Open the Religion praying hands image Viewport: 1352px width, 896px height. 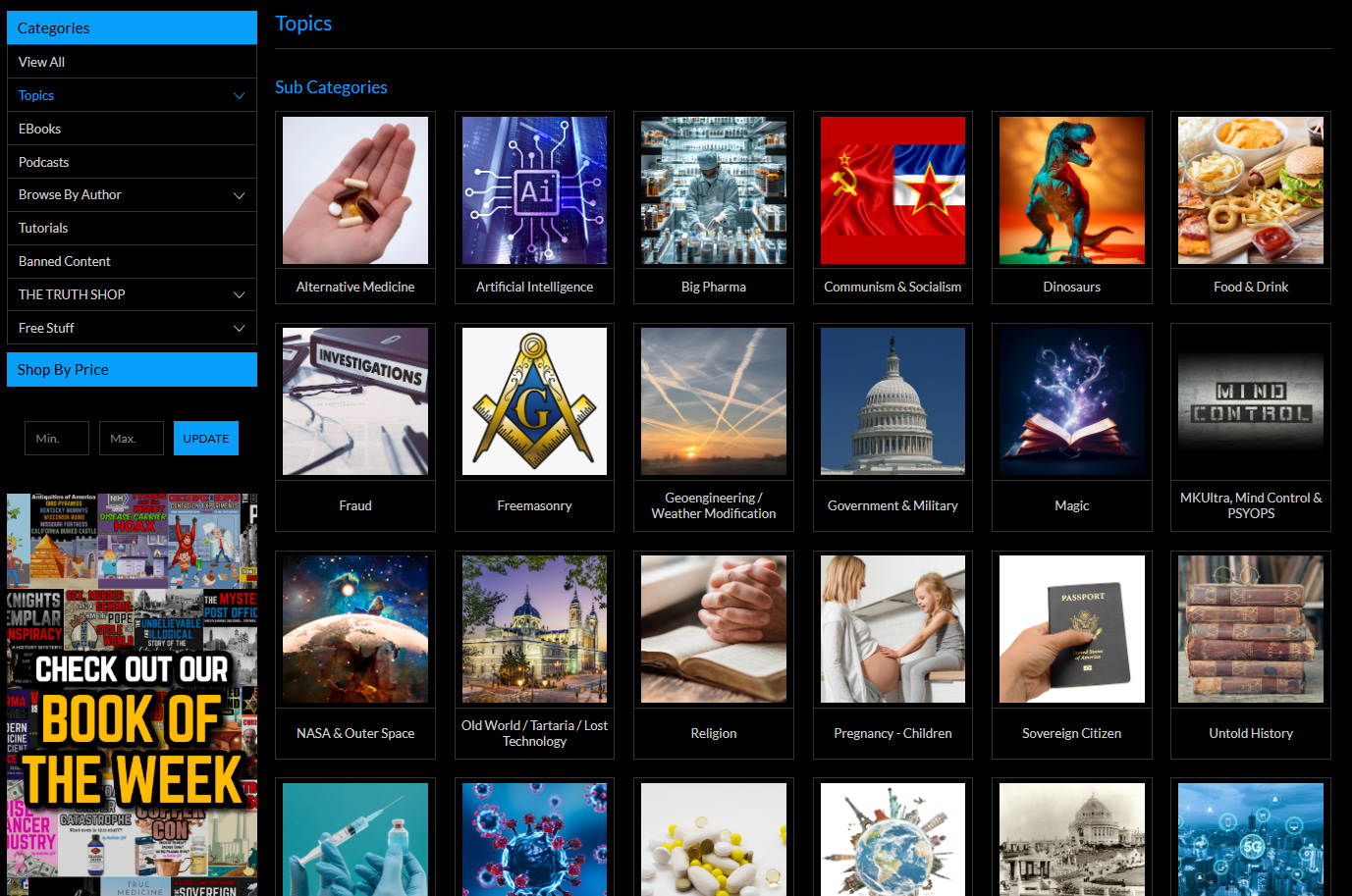tap(714, 629)
